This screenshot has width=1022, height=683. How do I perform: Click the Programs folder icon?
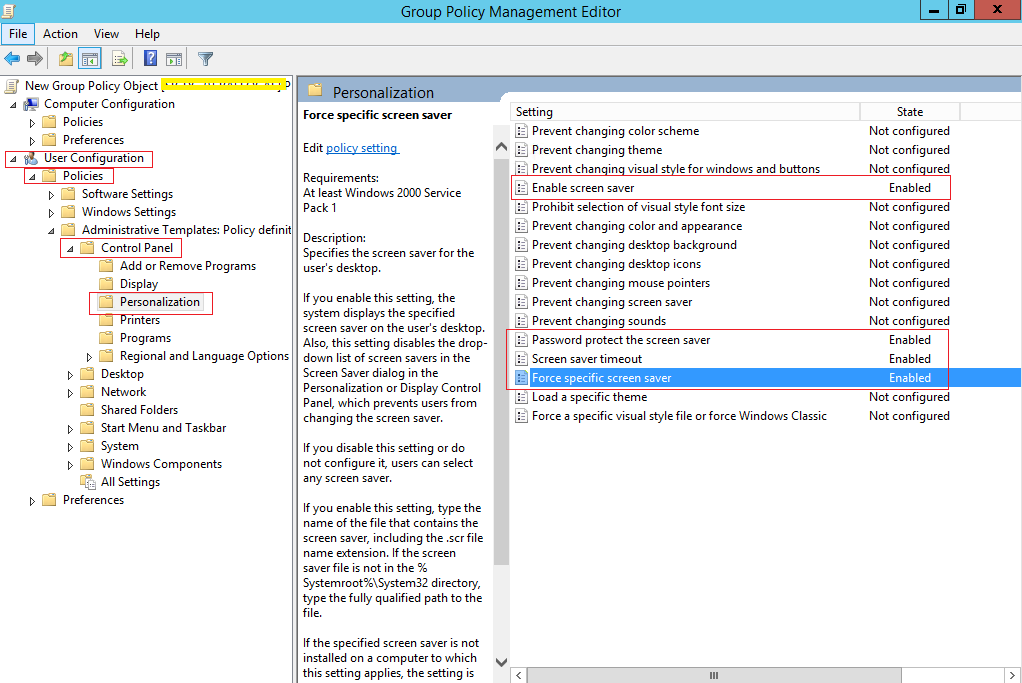click(x=106, y=338)
